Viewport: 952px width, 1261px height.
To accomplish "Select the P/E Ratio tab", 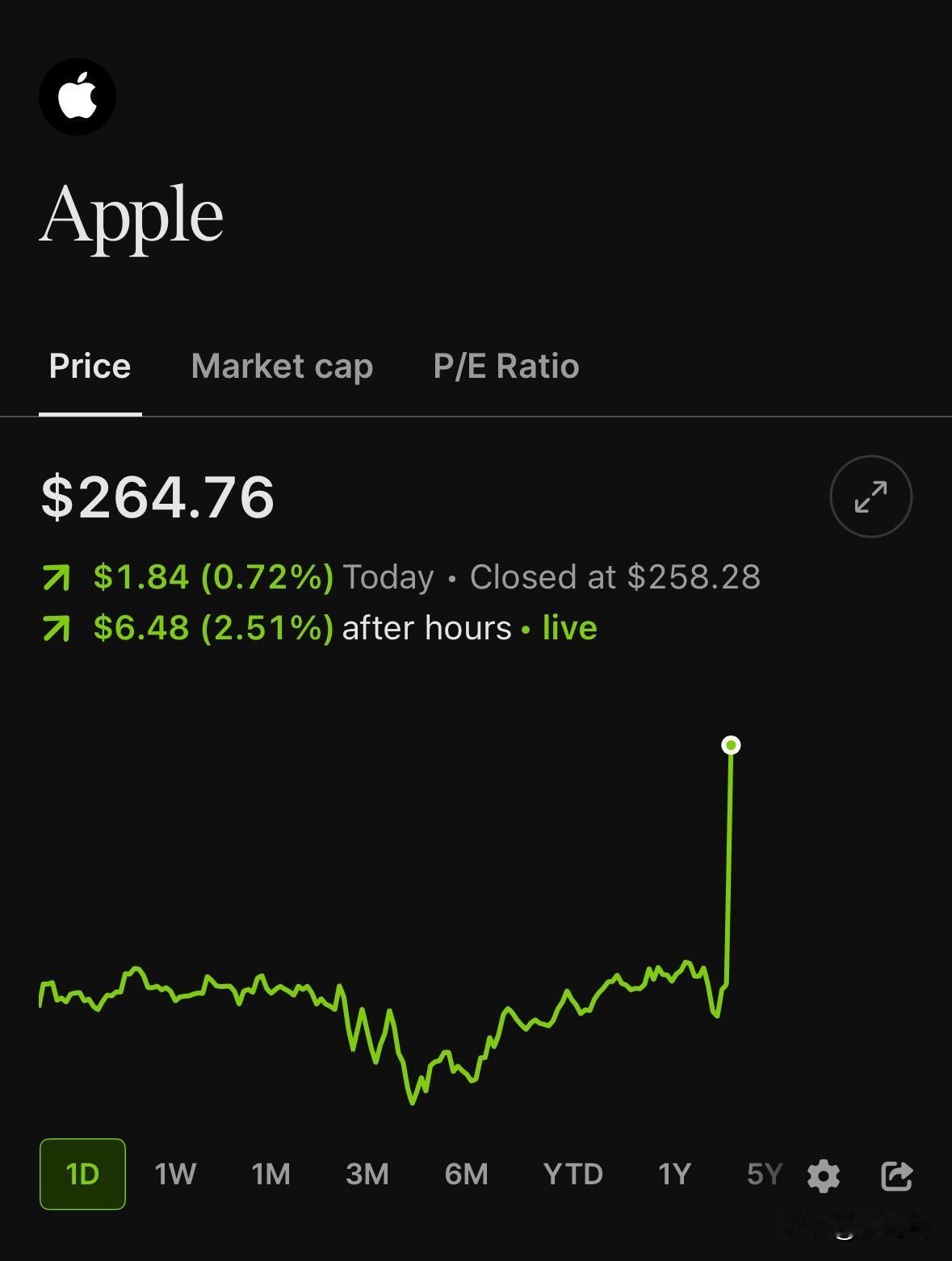I will (506, 367).
